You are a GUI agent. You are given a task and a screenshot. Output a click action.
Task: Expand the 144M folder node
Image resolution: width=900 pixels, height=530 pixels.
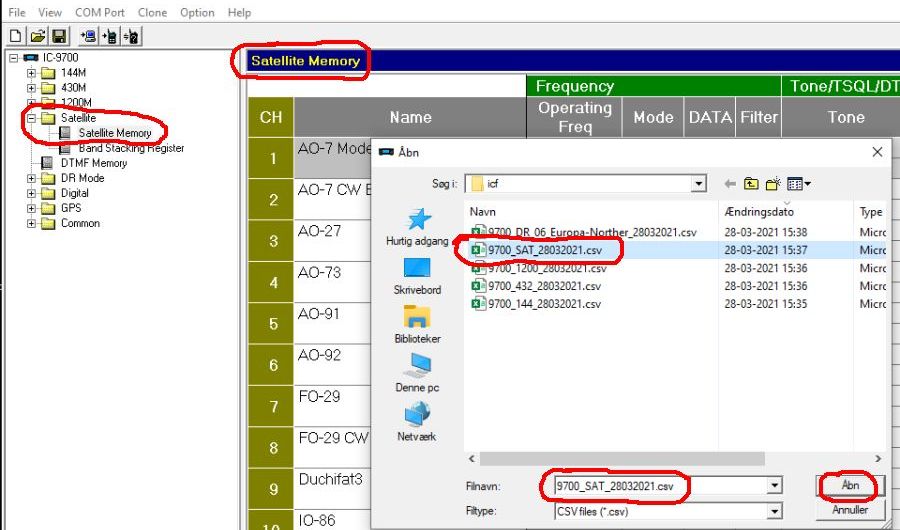point(32,73)
